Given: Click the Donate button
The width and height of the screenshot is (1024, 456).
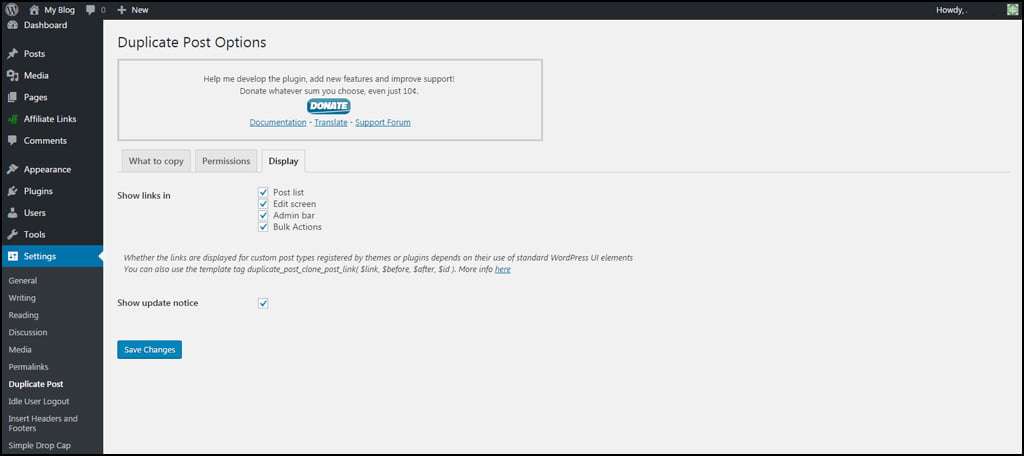Looking at the screenshot, I should tap(328, 106).
